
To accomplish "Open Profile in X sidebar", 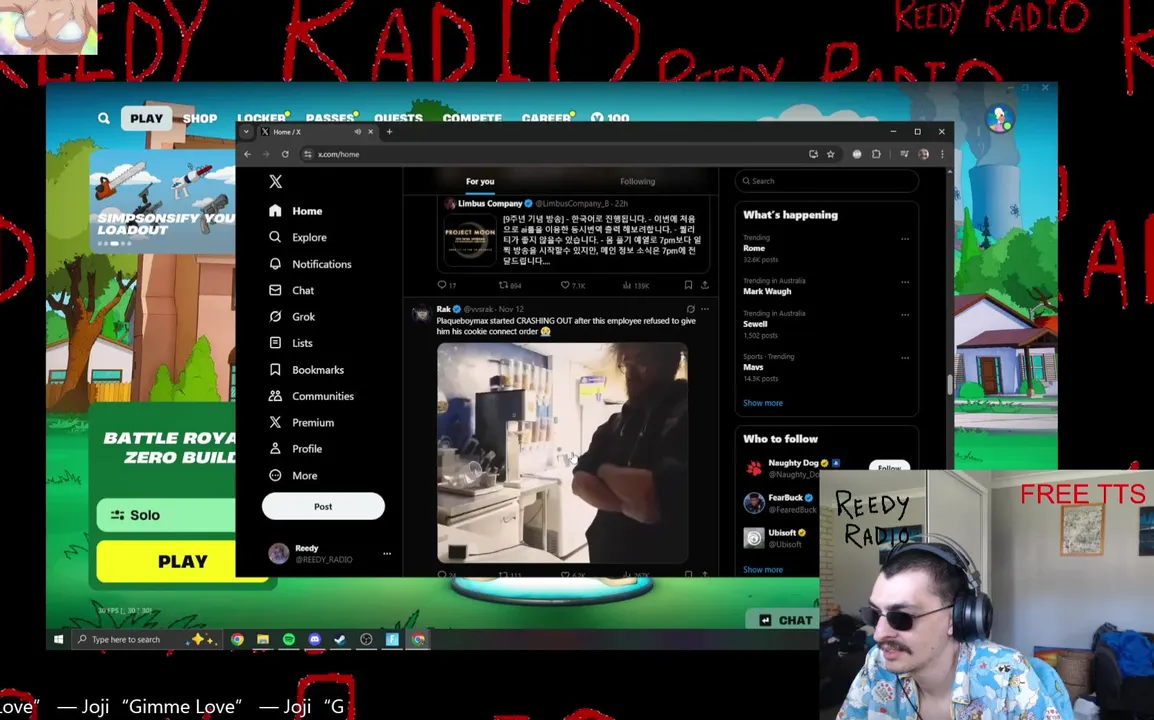I will tap(296, 449).
